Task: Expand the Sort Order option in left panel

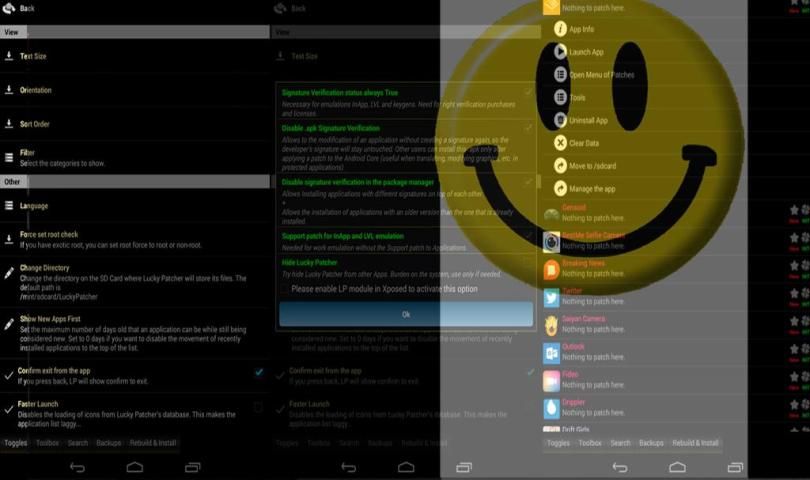Action: [x=34, y=124]
